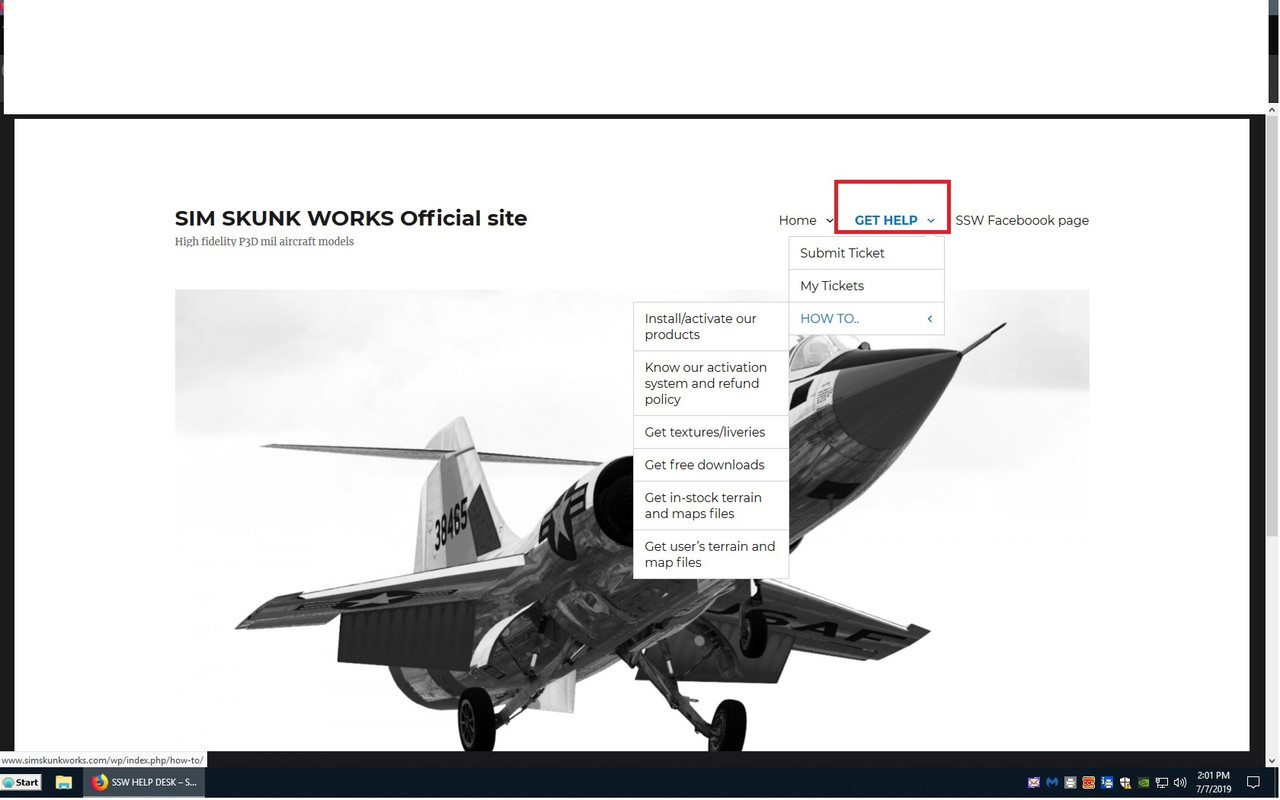Click the SIM SKUNK WORKS Official site title

click(351, 218)
